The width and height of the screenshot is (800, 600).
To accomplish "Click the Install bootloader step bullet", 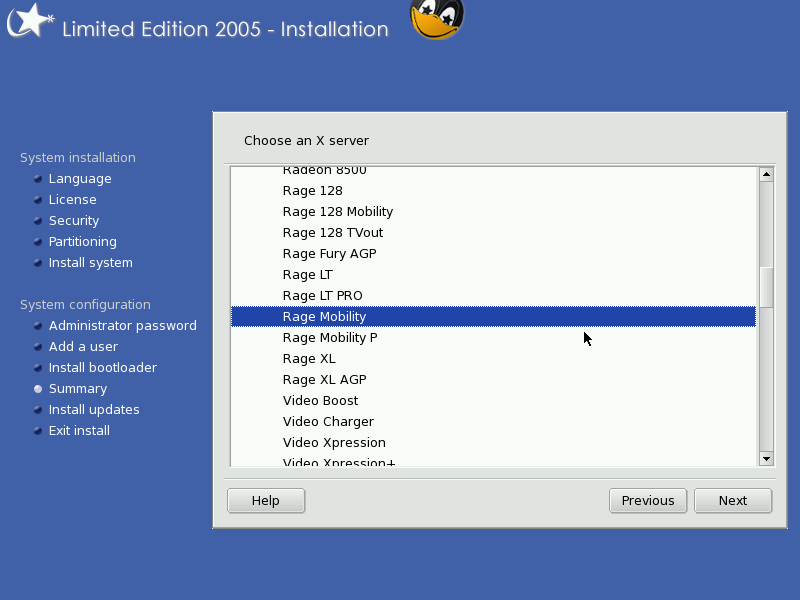I will click(x=38, y=368).
